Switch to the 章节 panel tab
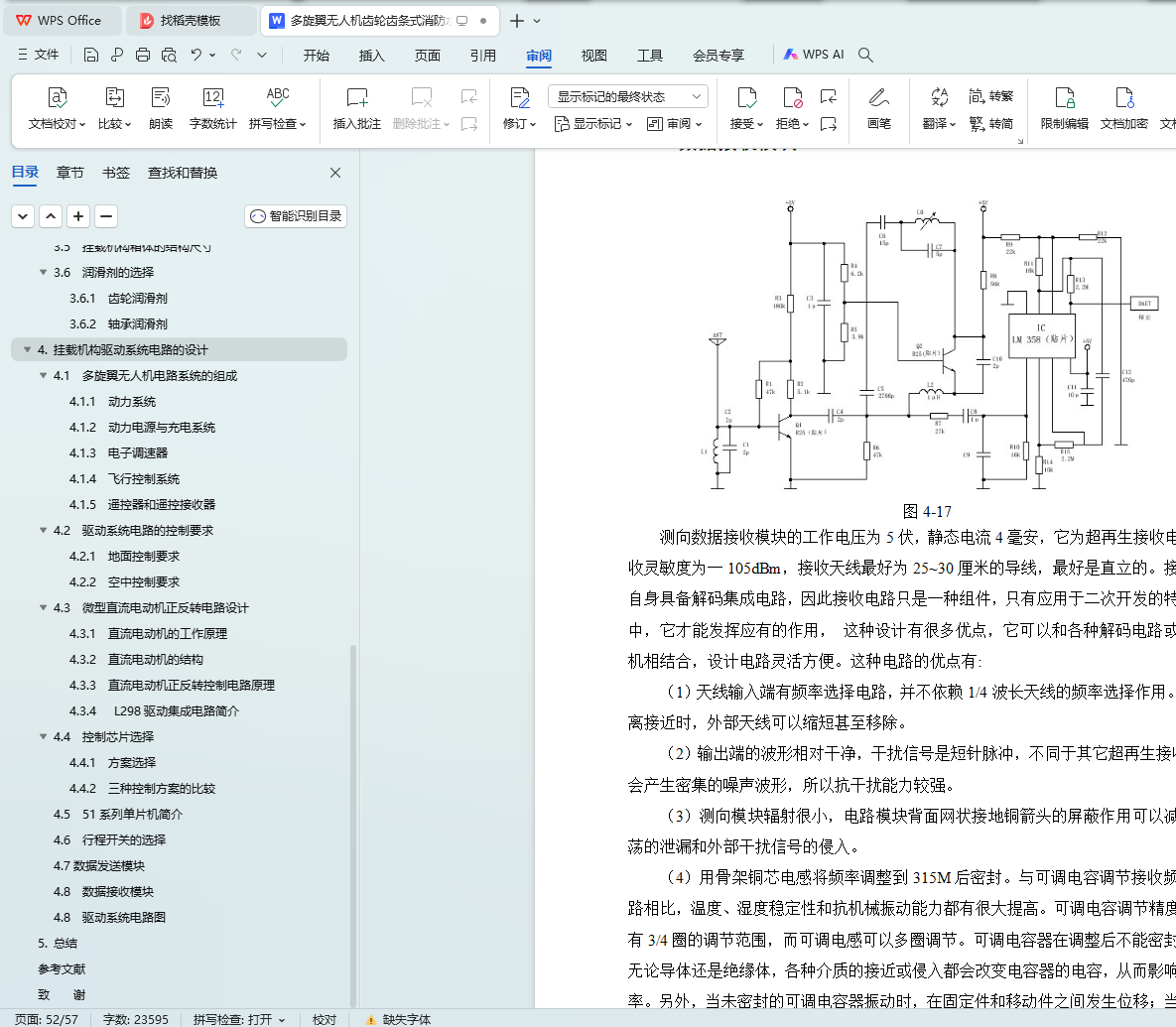The width and height of the screenshot is (1176, 1027). [69, 174]
